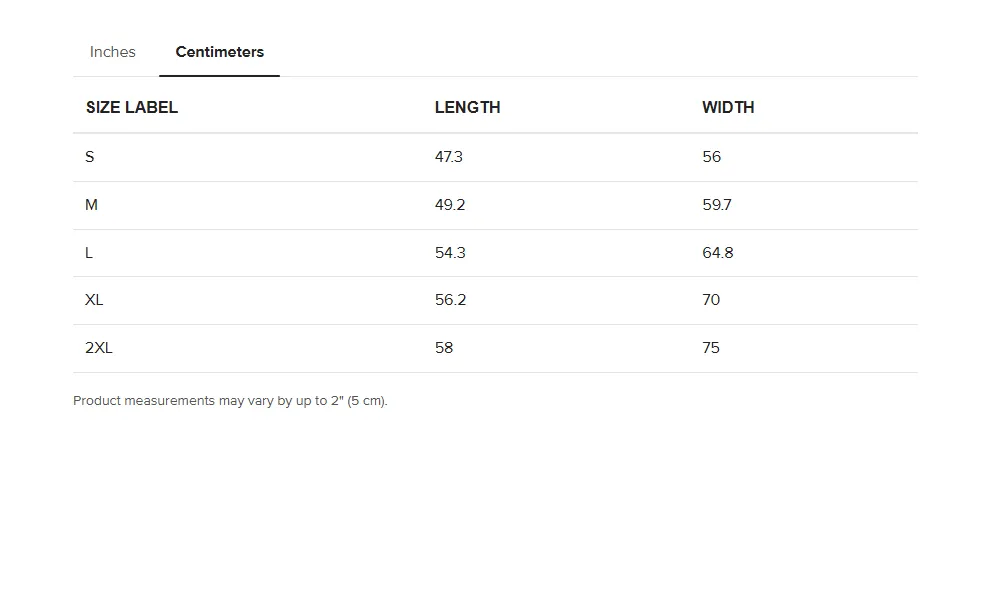1000x600 pixels.
Task: Click the SIZE LABEL column header
Action: click(x=132, y=107)
